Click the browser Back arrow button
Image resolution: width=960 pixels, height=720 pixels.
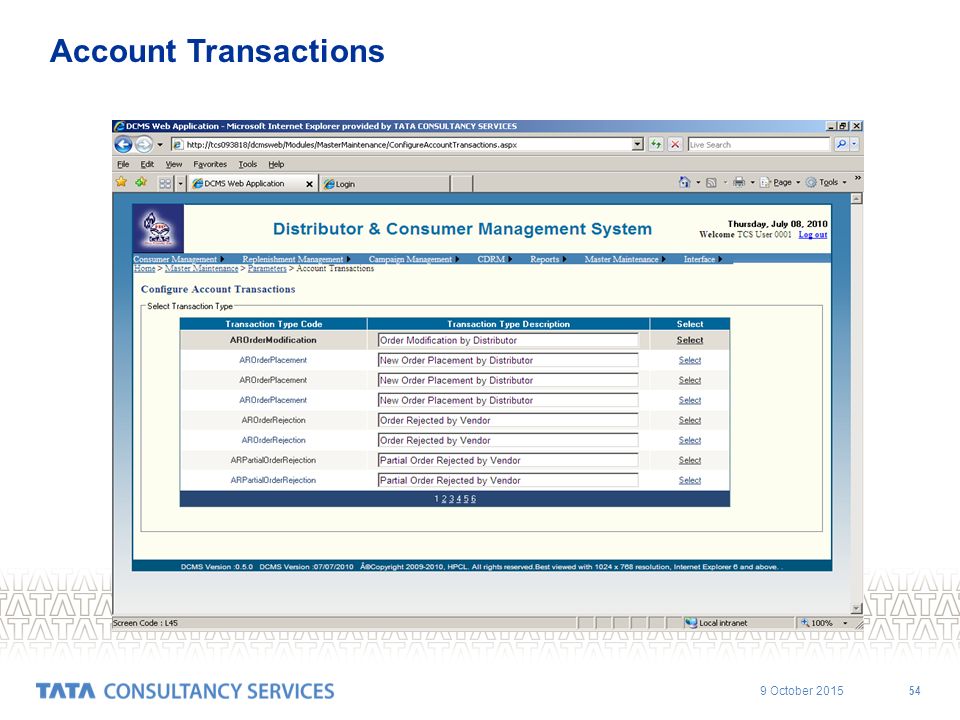click(x=123, y=144)
